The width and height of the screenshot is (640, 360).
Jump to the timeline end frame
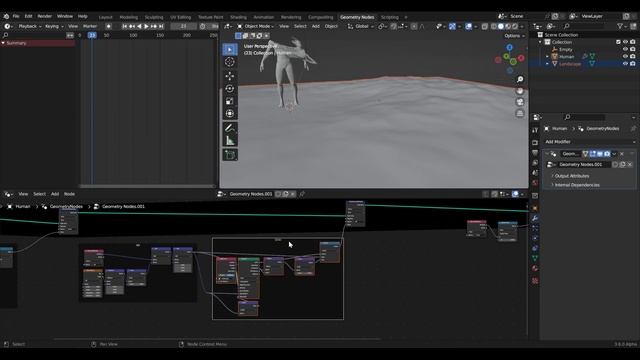tap(161, 26)
